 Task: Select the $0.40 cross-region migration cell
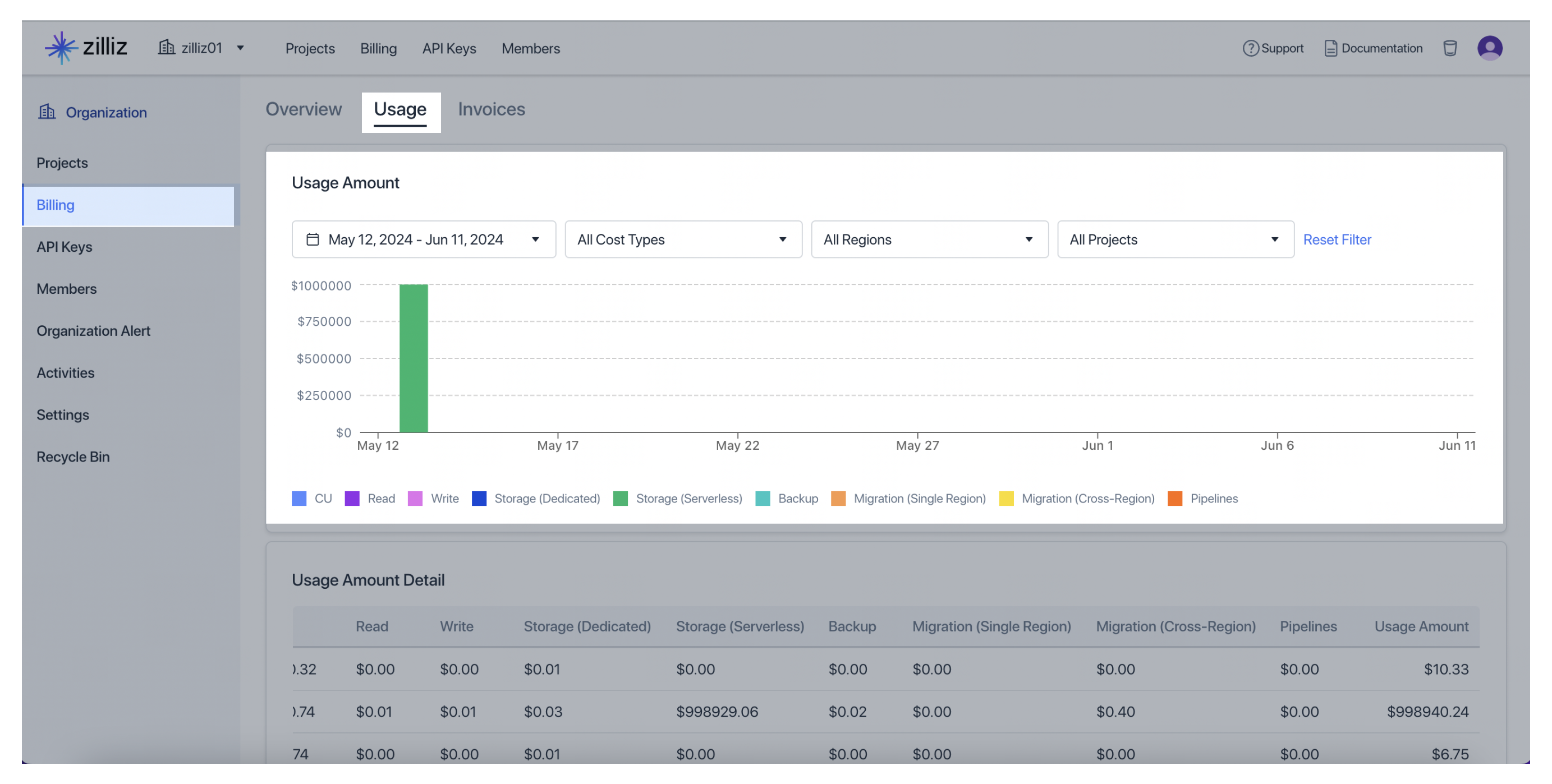point(1115,711)
